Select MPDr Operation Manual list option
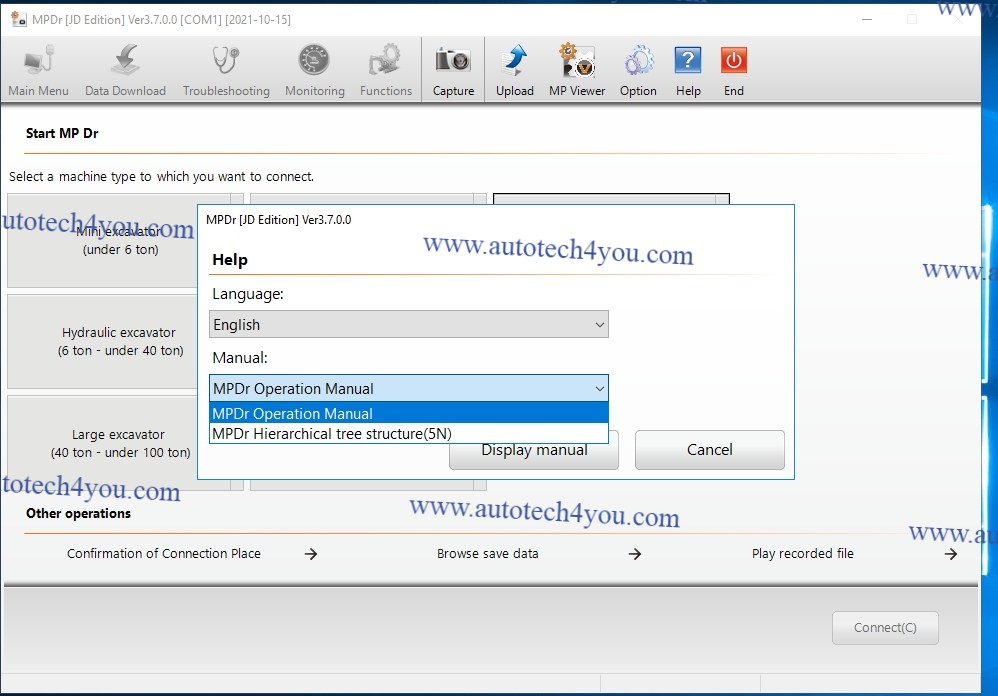The width and height of the screenshot is (998, 696). point(408,414)
